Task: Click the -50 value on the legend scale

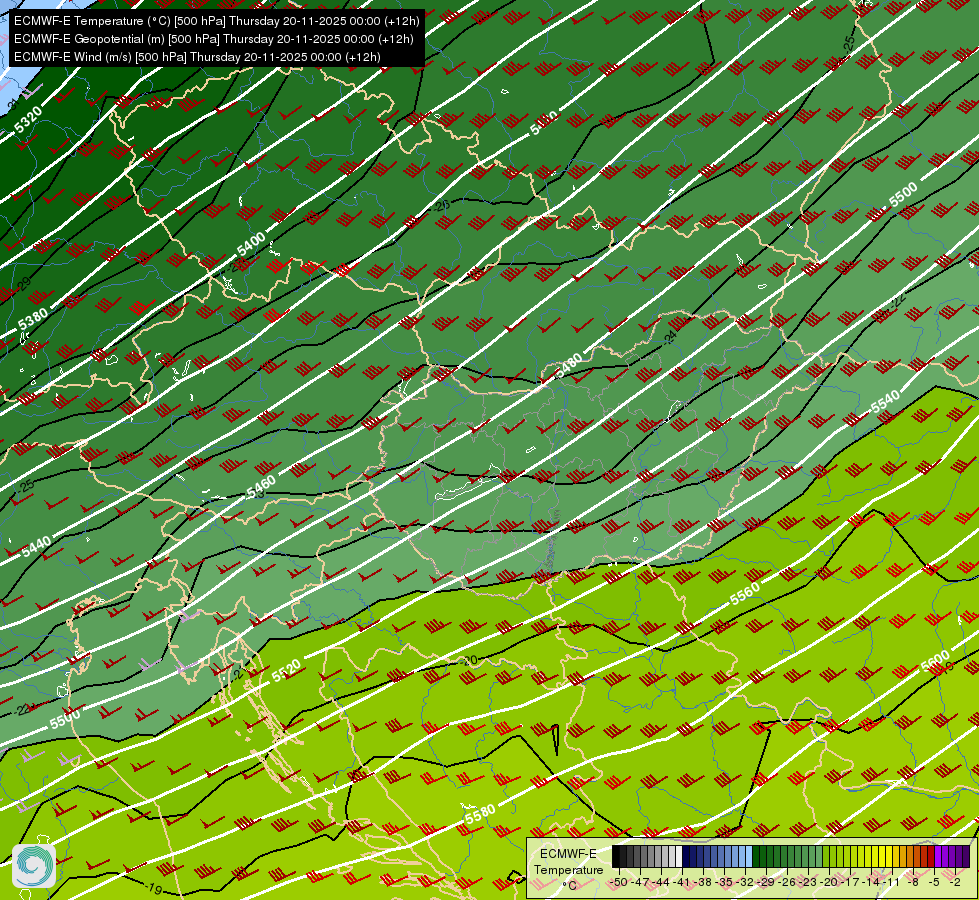Action: [x=619, y=882]
